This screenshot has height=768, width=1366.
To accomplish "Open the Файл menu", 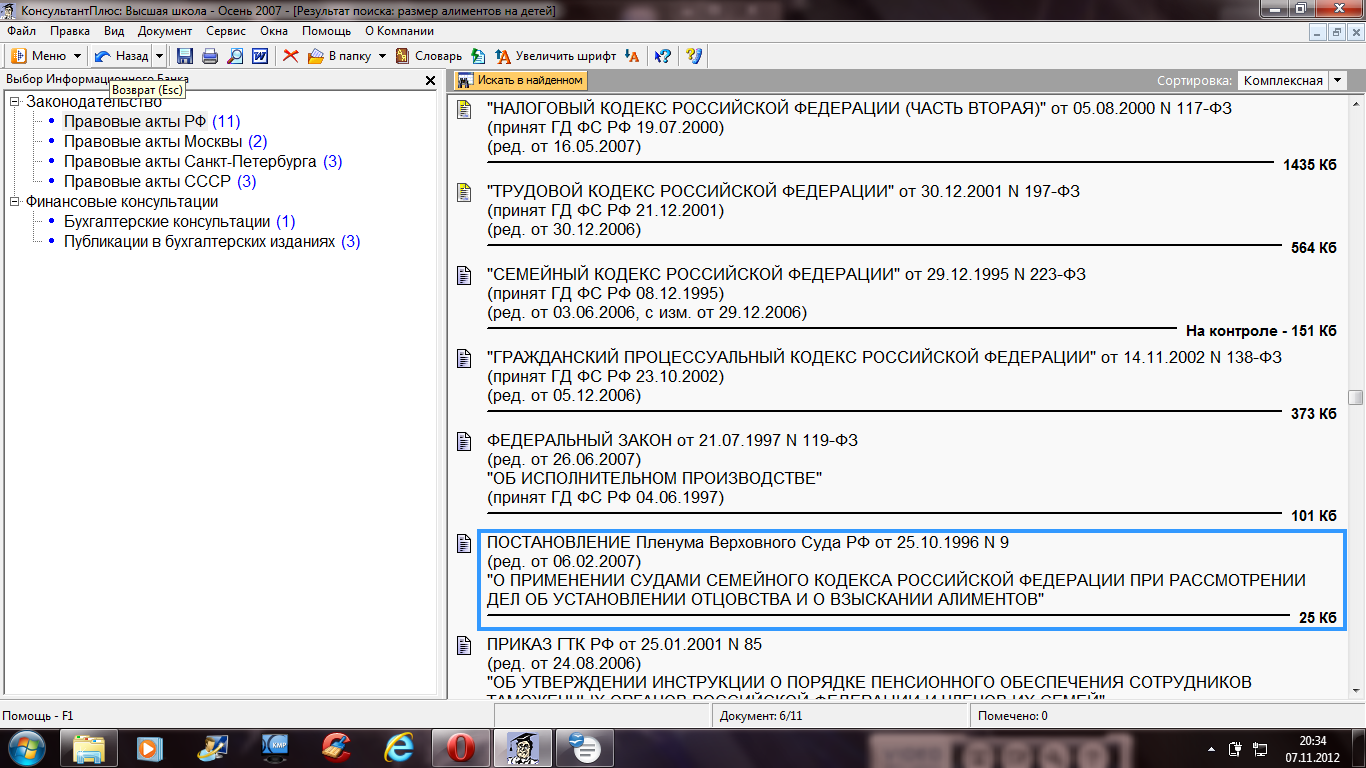I will tap(21, 31).
